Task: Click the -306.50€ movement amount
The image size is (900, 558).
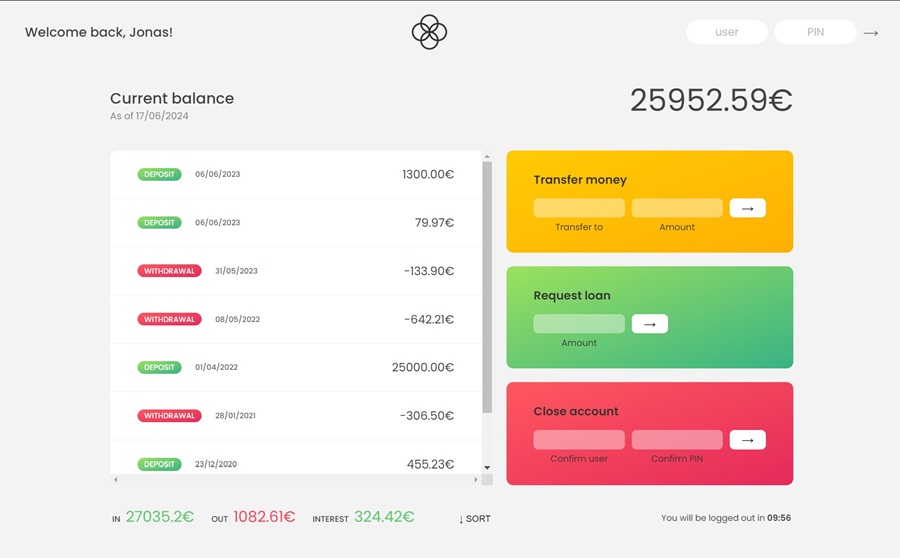Action: coord(427,415)
